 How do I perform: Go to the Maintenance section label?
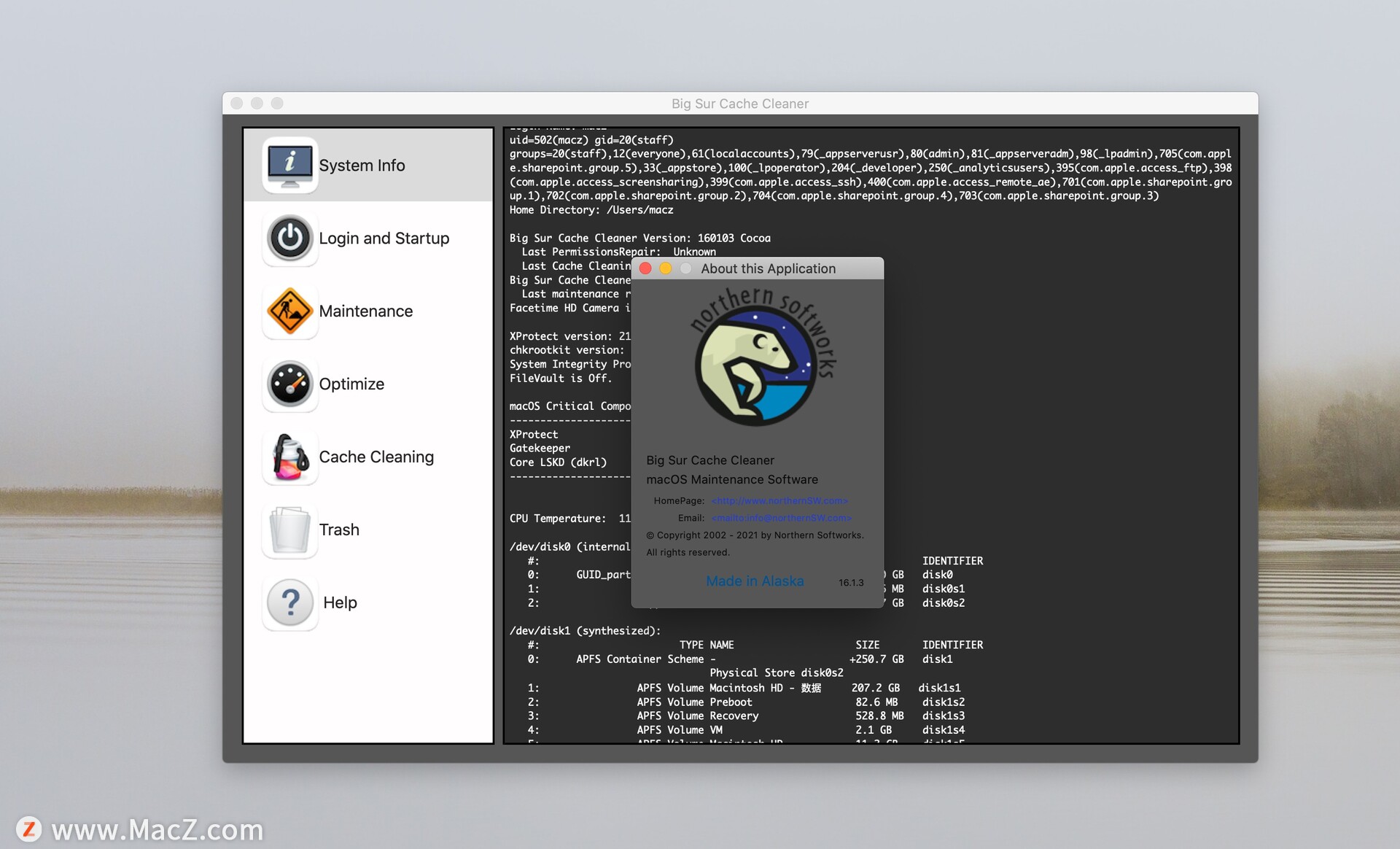click(x=365, y=311)
